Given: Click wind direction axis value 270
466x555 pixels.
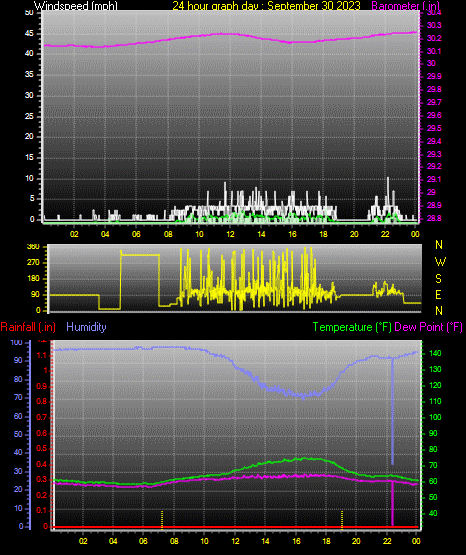Looking at the screenshot, I should [x=33, y=263].
